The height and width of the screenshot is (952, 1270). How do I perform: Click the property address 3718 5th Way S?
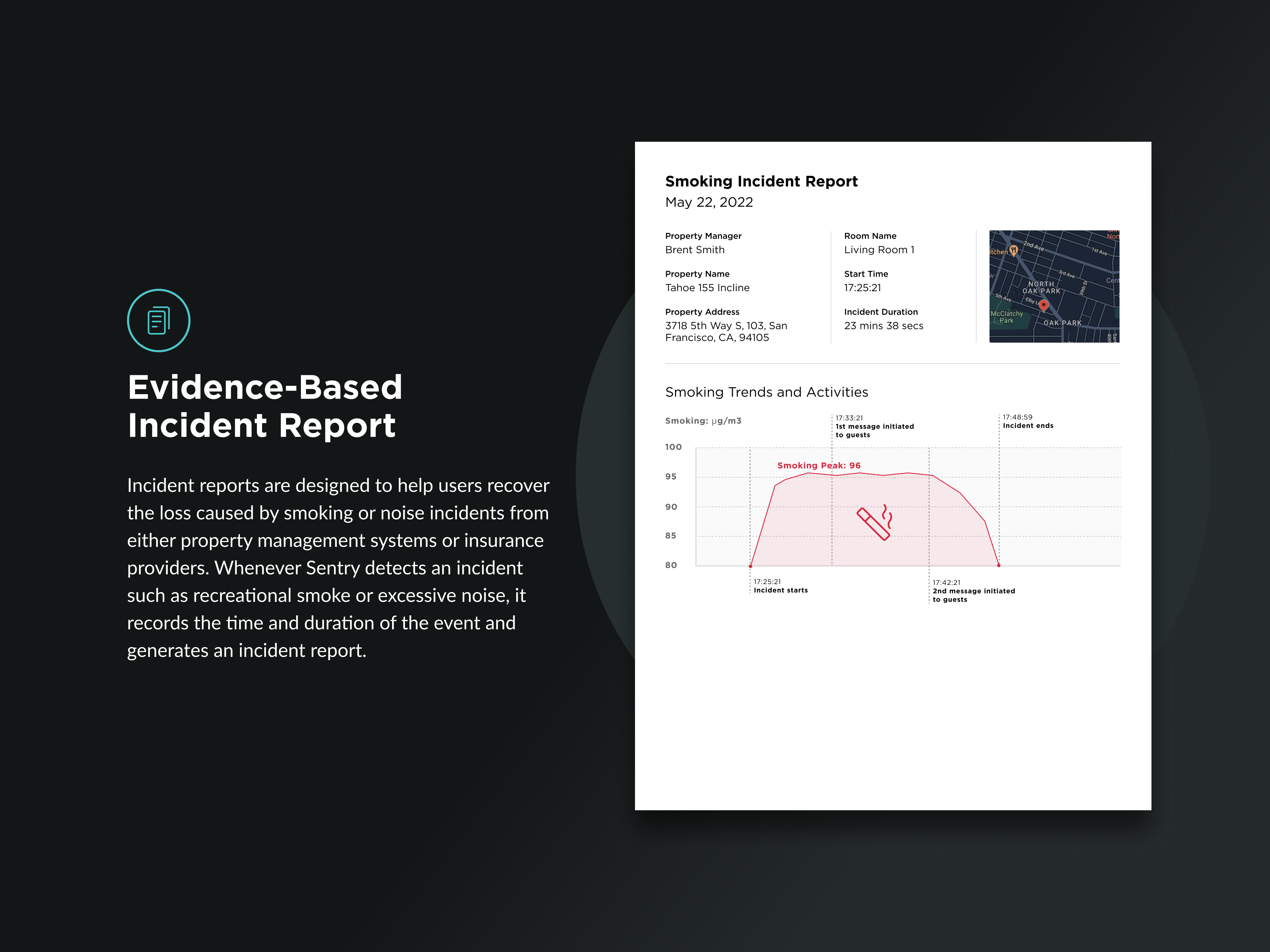click(x=726, y=332)
